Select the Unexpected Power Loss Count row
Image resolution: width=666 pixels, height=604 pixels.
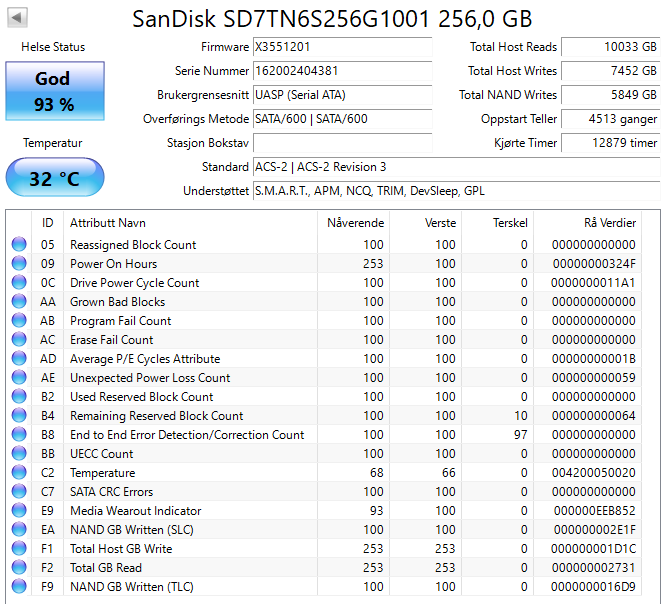pyautogui.click(x=150, y=378)
